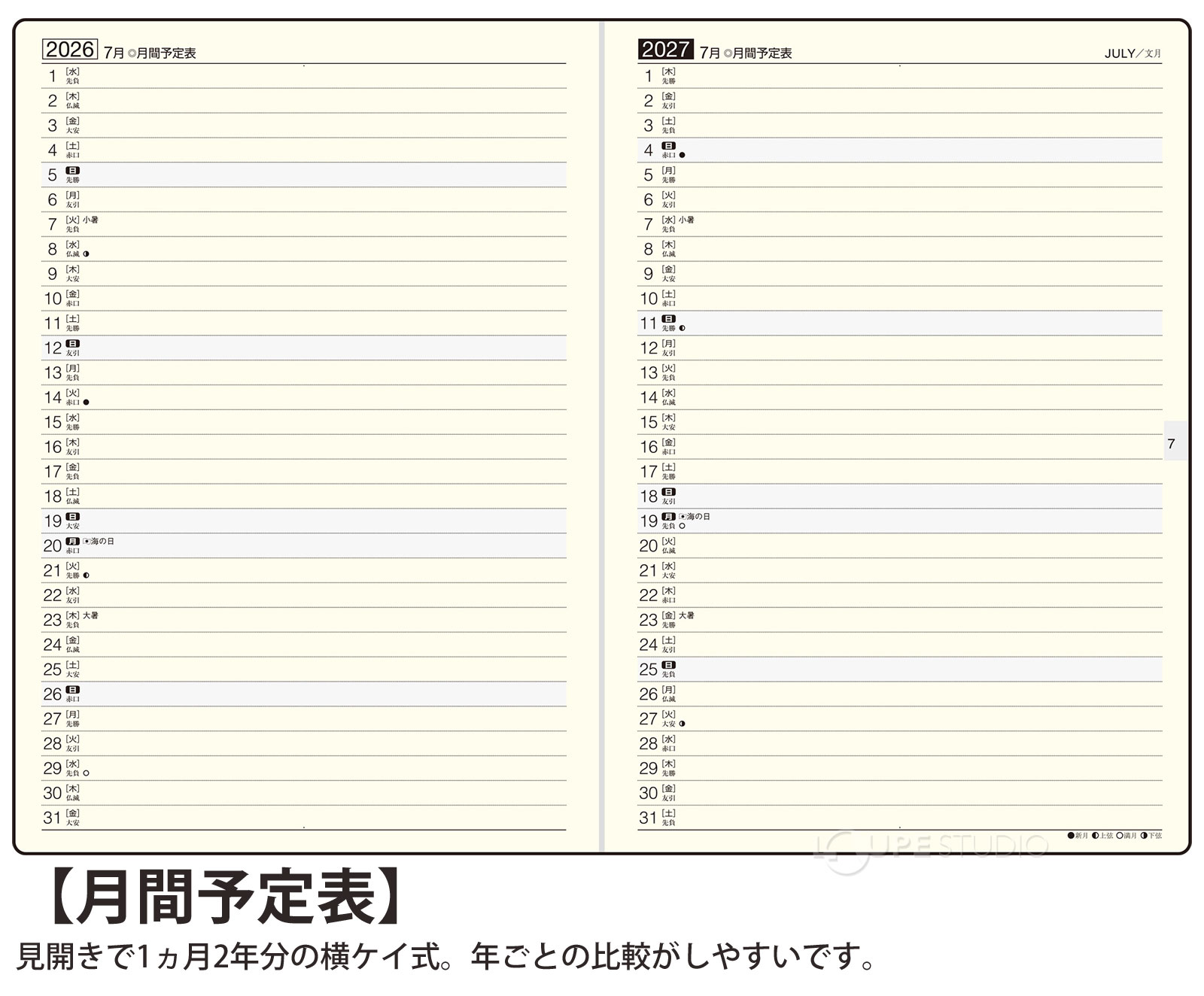Click the last quarter (下弦) legend icon
The image size is (1204, 996).
[1144, 836]
